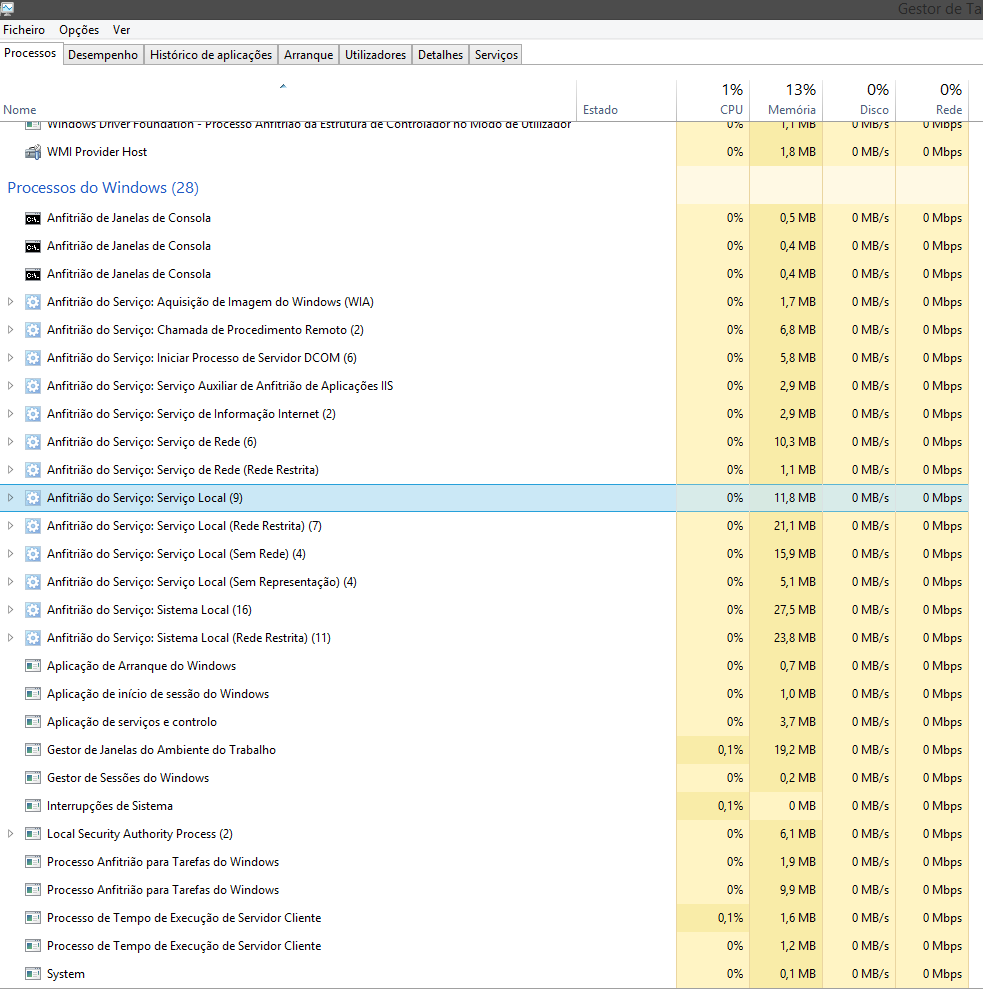Screen dimensions: 983x989
Task: Click the WMI Provider Host process icon
Action: (33, 152)
